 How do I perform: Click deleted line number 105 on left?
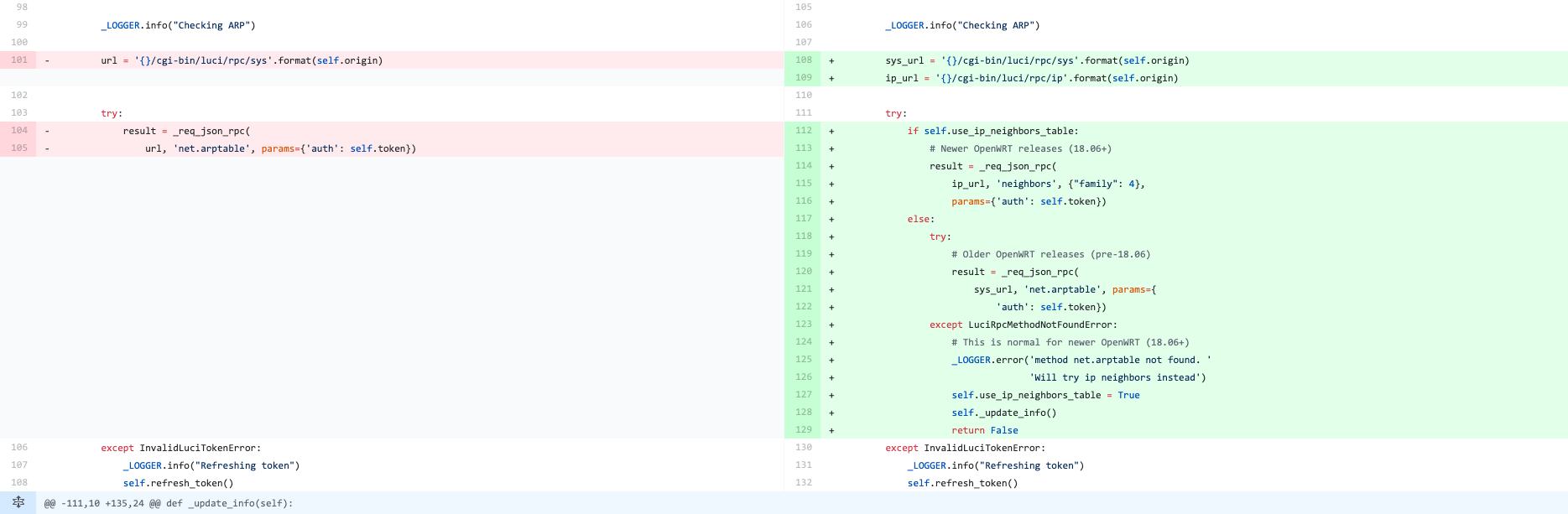pyautogui.click(x=19, y=148)
